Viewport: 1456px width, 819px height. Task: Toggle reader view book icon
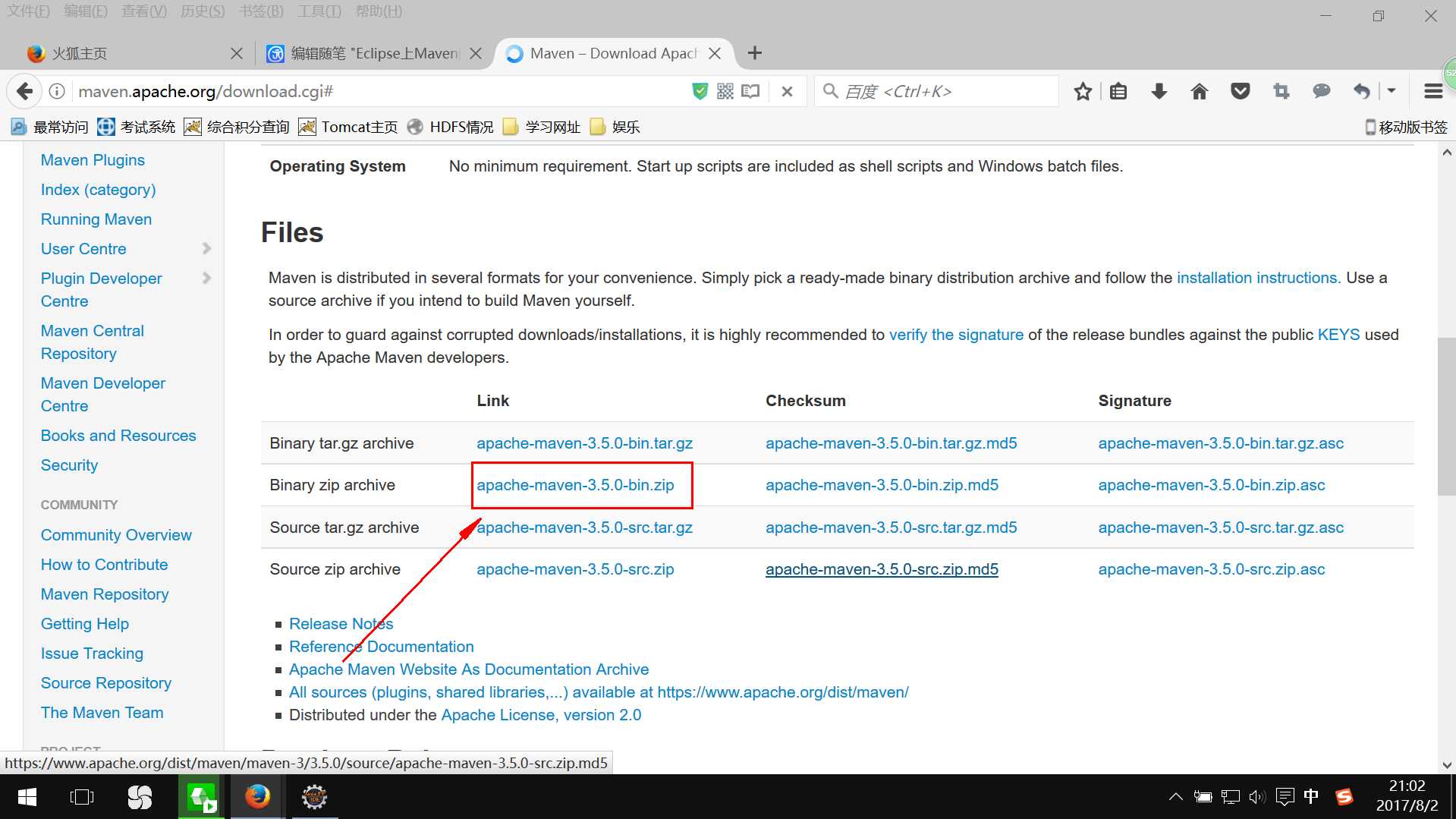pyautogui.click(x=750, y=91)
